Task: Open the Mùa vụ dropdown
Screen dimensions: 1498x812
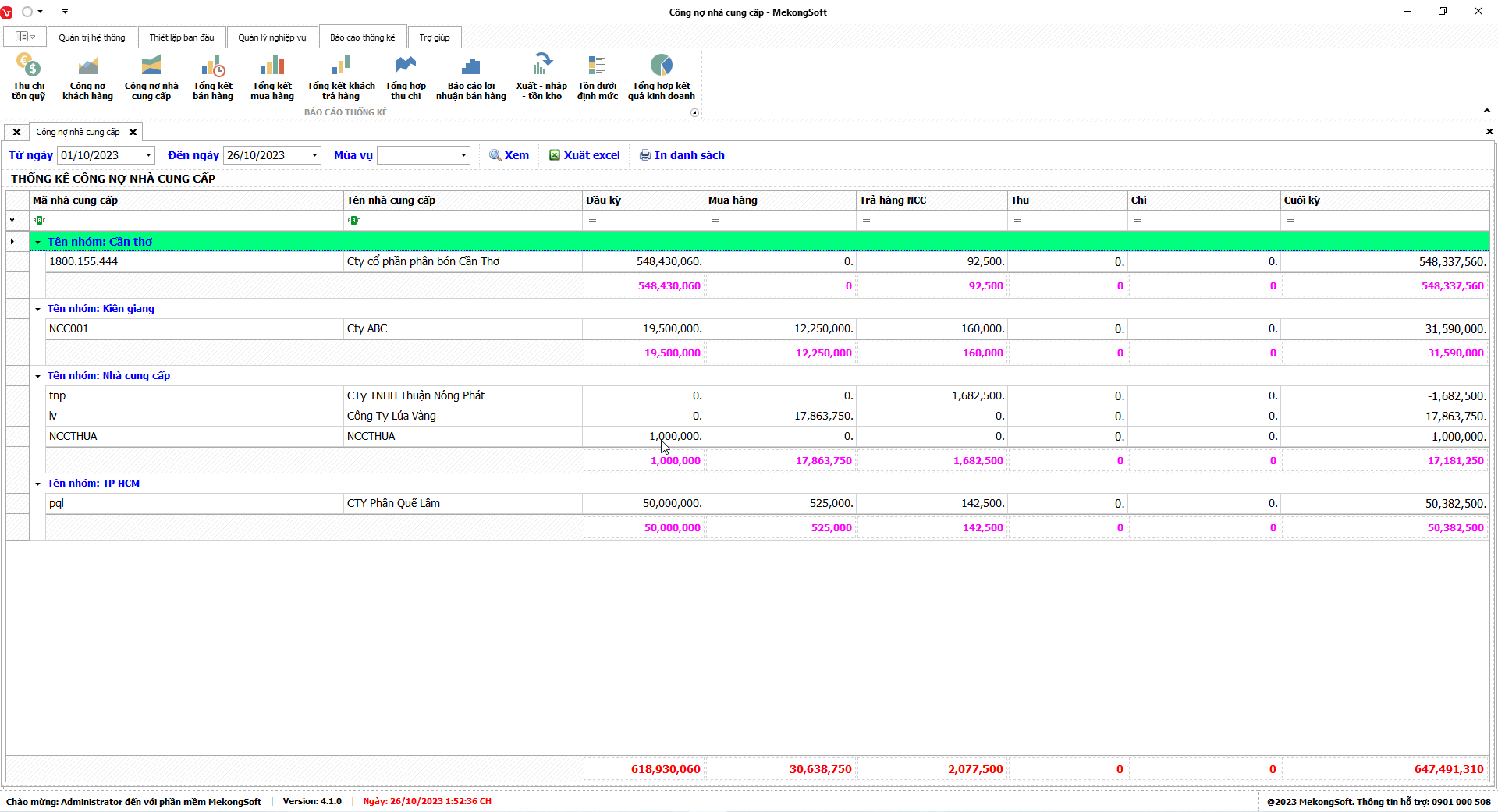Action: tap(463, 155)
